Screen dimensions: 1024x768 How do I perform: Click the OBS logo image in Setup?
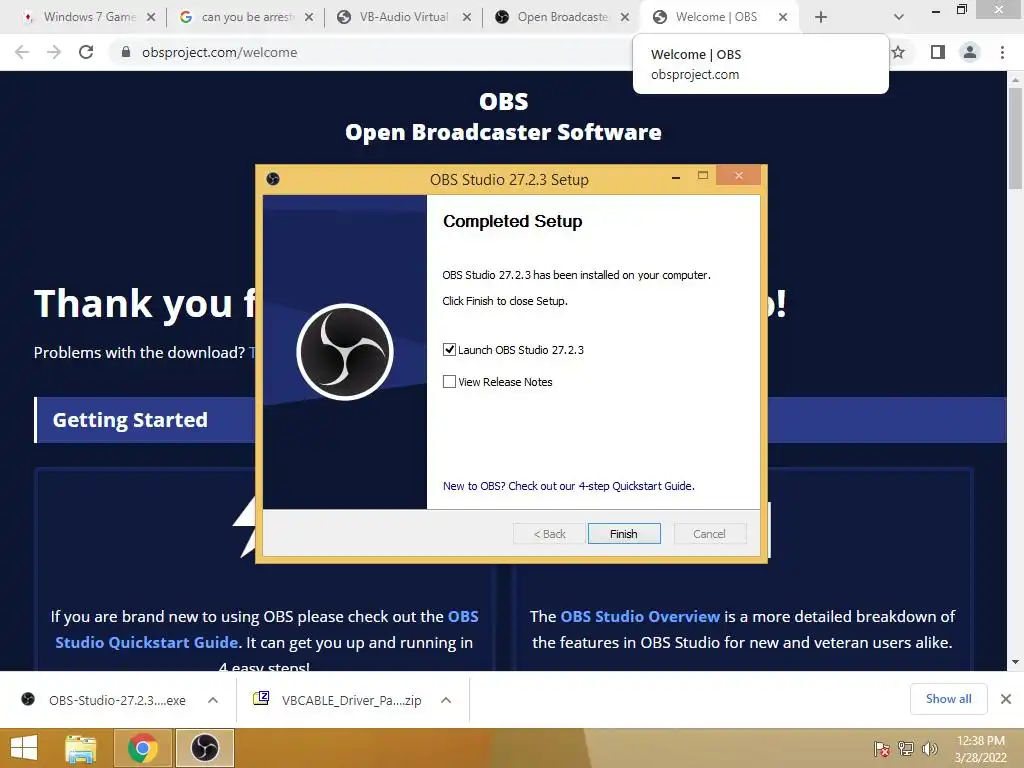point(345,352)
